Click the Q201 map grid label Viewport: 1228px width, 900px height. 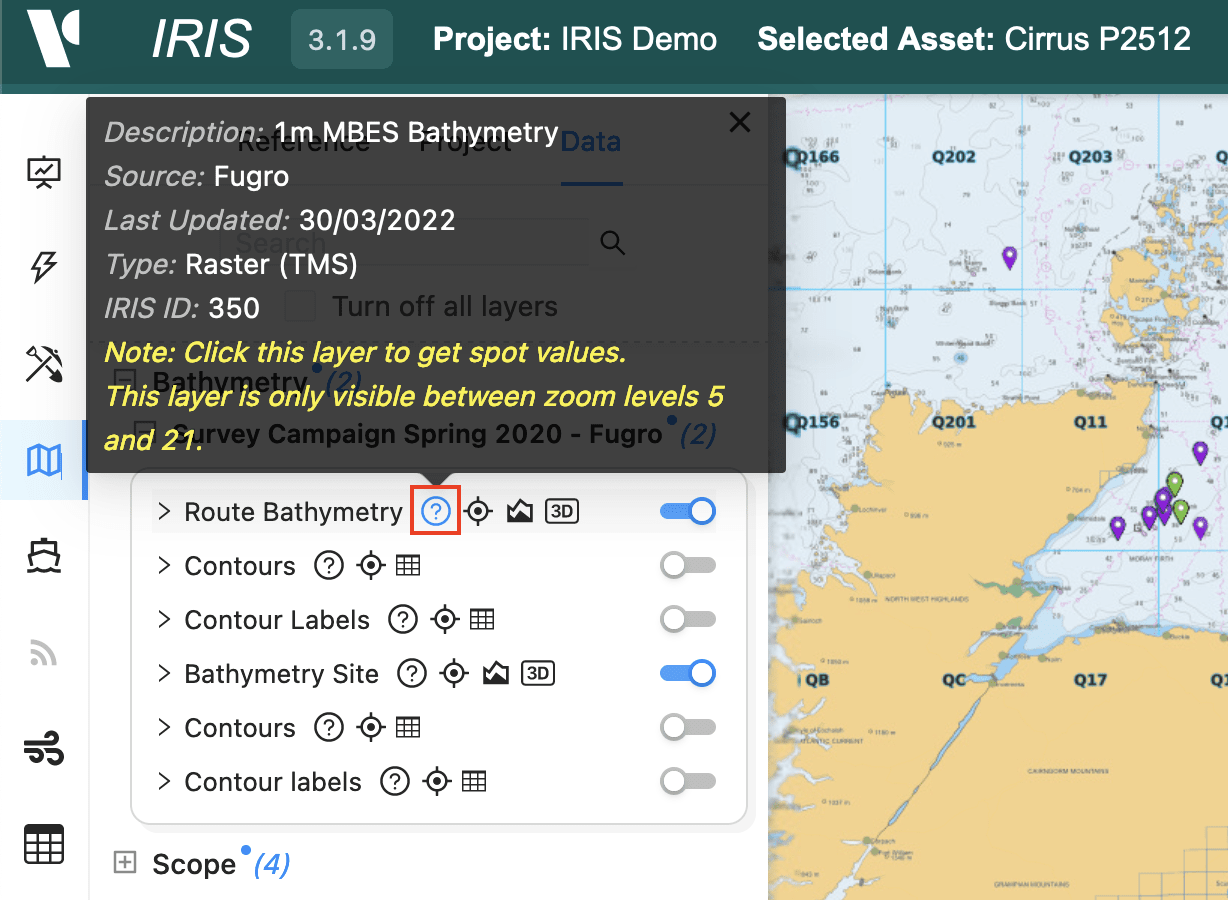coord(953,422)
